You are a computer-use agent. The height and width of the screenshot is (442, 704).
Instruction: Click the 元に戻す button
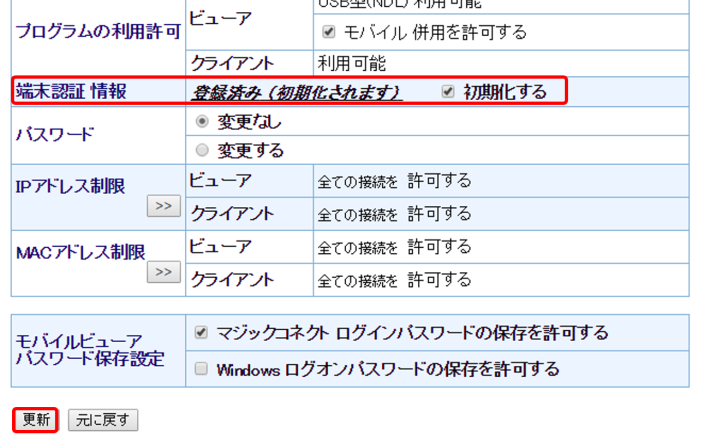tap(103, 420)
